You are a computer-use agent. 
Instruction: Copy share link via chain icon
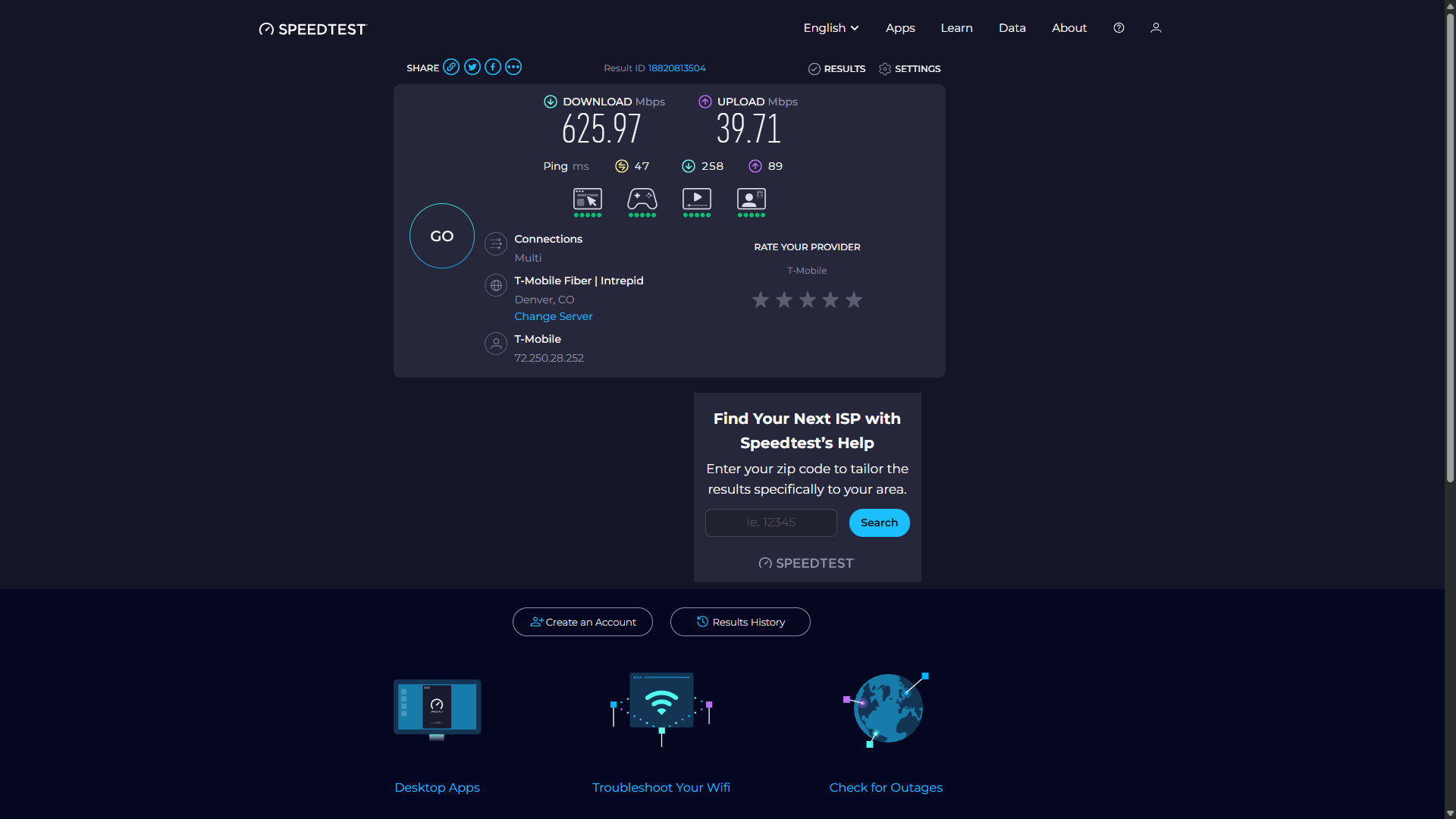451,67
